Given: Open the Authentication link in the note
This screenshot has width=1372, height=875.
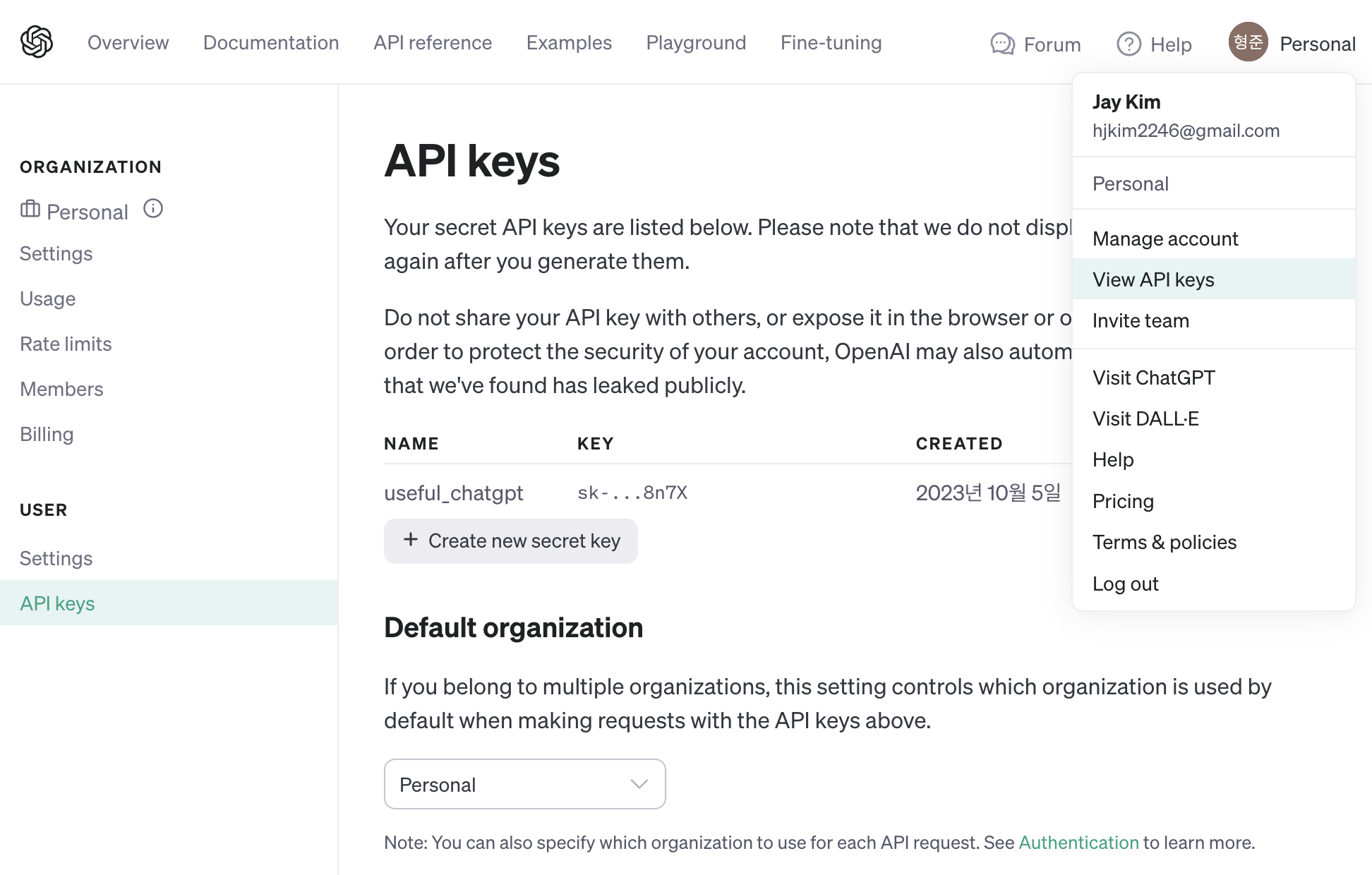Looking at the screenshot, I should [1078, 843].
